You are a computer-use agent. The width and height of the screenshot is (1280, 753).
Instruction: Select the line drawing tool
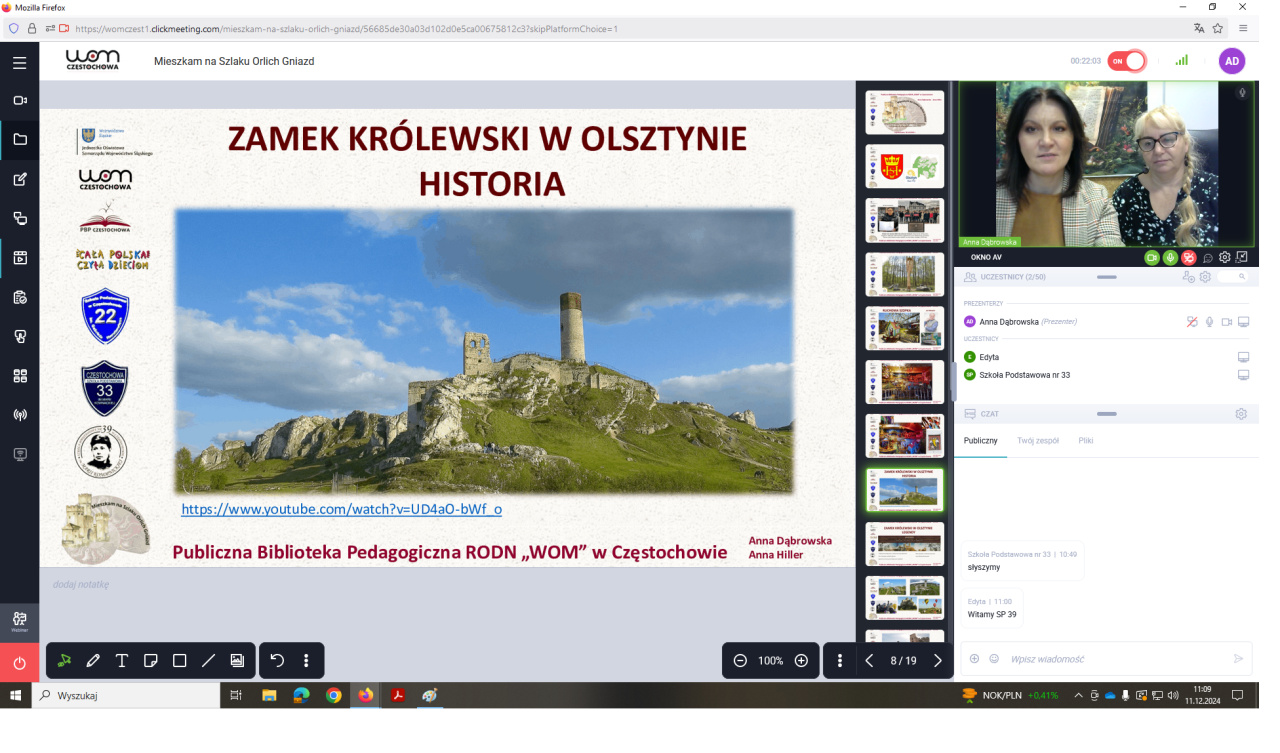208,661
